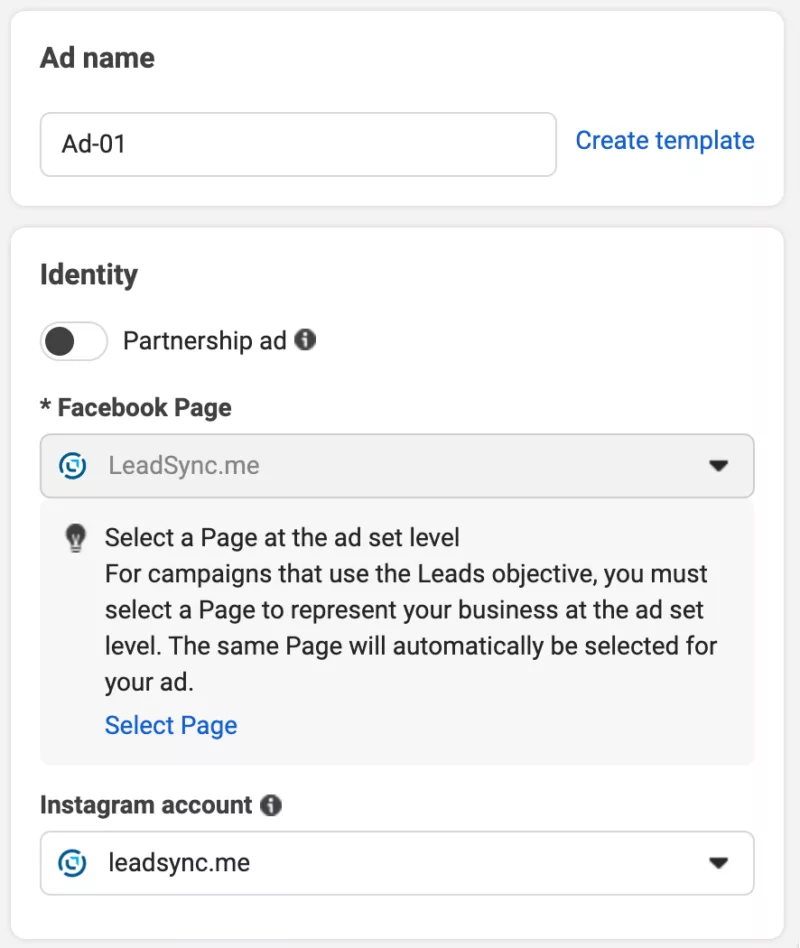The image size is (800, 948).
Task: Click the info icon next to Partnership ad
Action: pos(305,340)
